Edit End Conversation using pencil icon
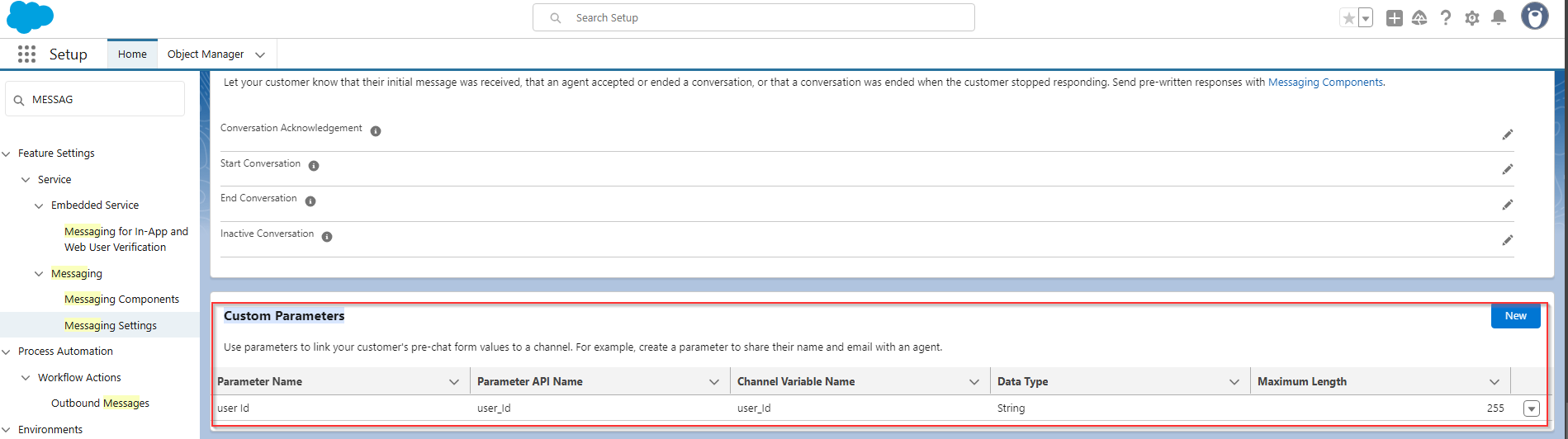The width and height of the screenshot is (1568, 439). (x=1507, y=205)
